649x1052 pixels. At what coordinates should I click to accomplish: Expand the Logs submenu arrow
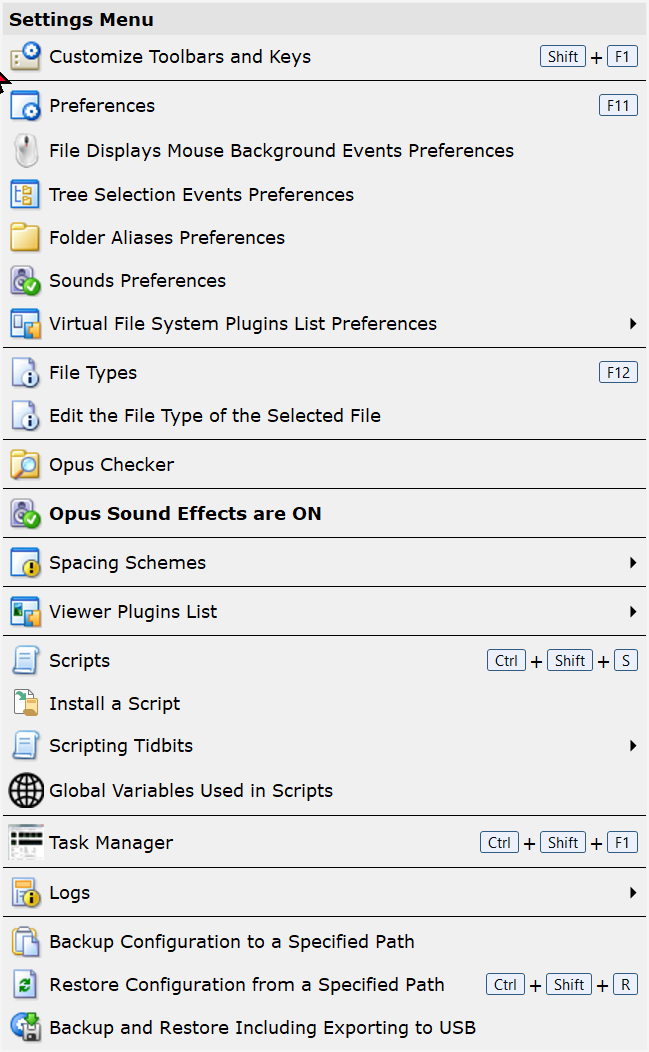(632, 892)
